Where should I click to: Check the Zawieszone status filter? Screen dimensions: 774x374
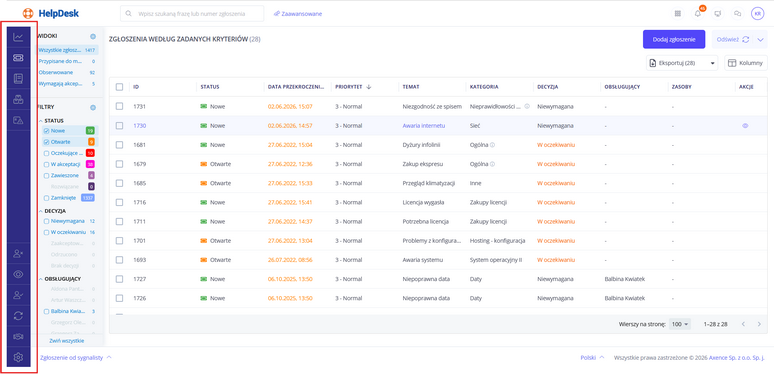coord(46,175)
